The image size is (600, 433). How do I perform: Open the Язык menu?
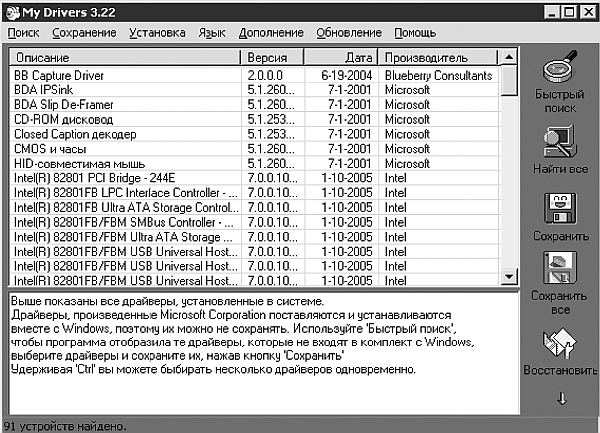(x=212, y=33)
